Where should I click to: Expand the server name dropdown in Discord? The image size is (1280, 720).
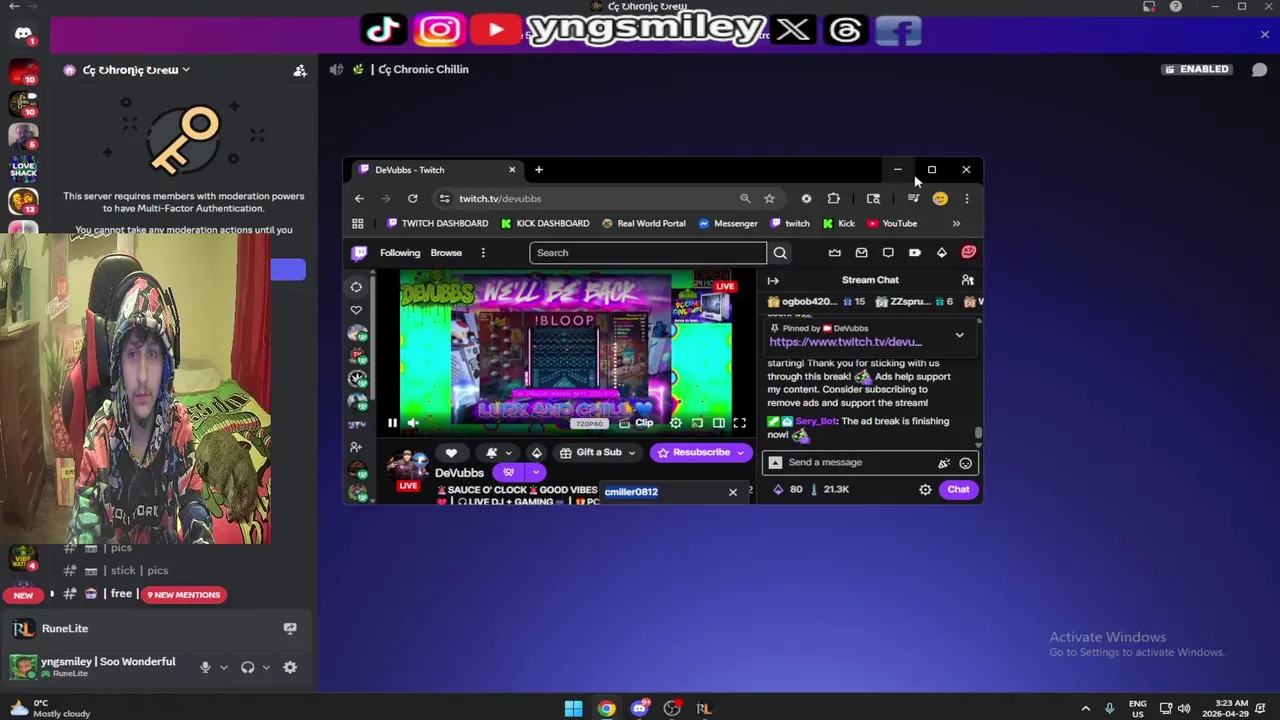tap(186, 70)
